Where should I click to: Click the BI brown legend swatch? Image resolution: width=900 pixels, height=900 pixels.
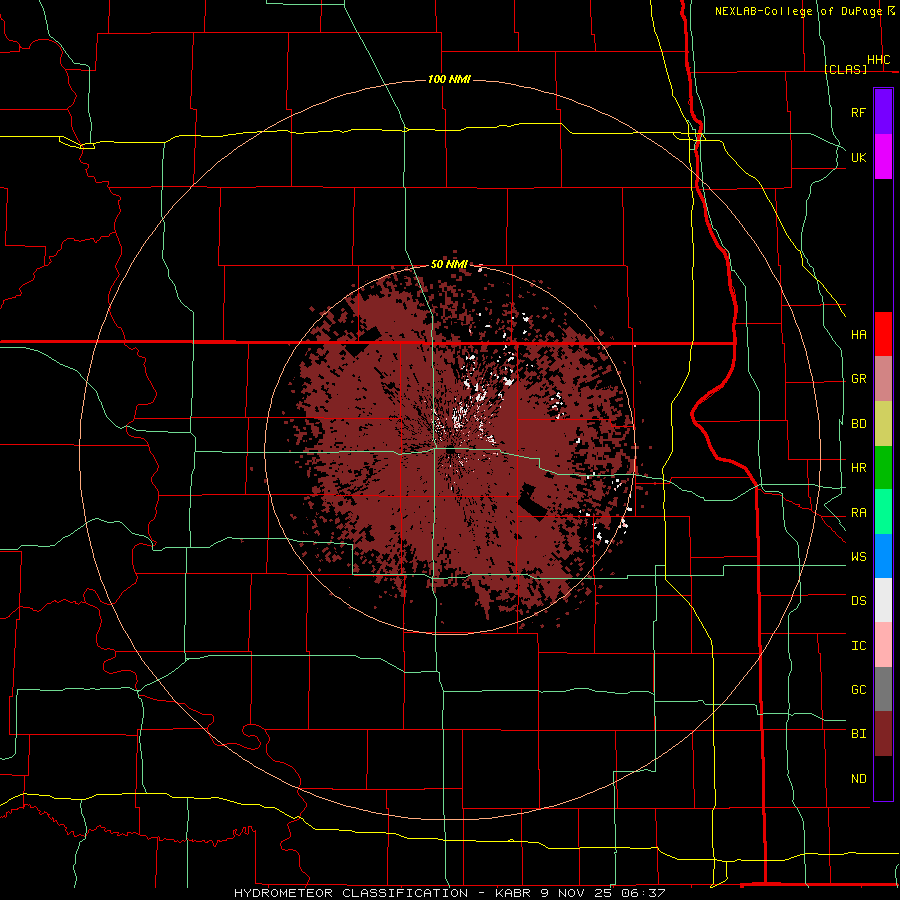pyautogui.click(x=883, y=734)
